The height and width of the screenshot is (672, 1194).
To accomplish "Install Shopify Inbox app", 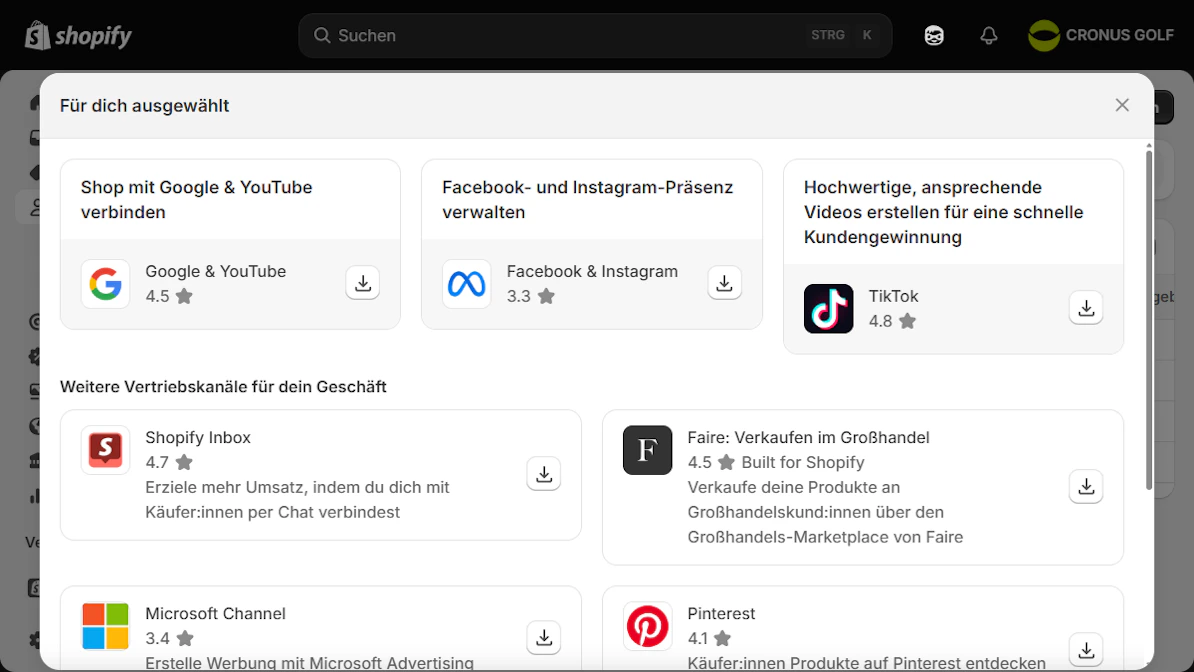I will (544, 475).
